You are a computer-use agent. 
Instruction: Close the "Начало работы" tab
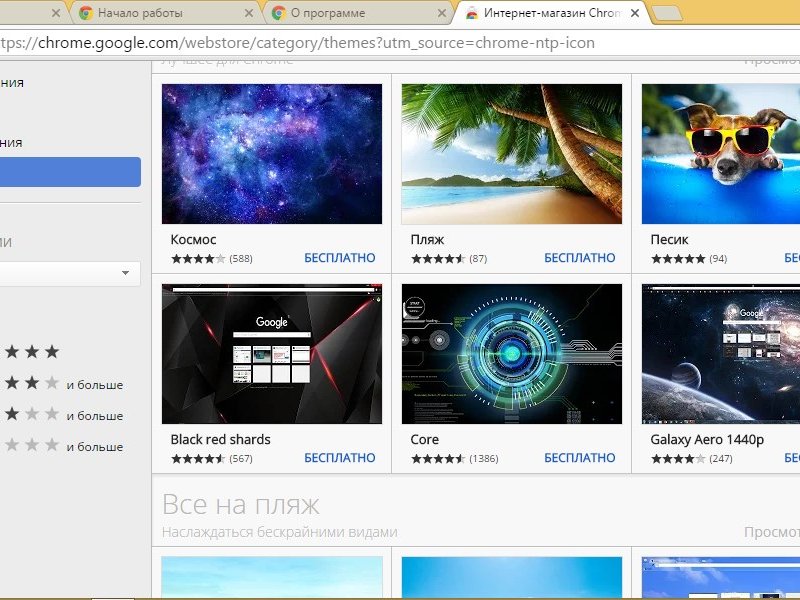tap(248, 13)
